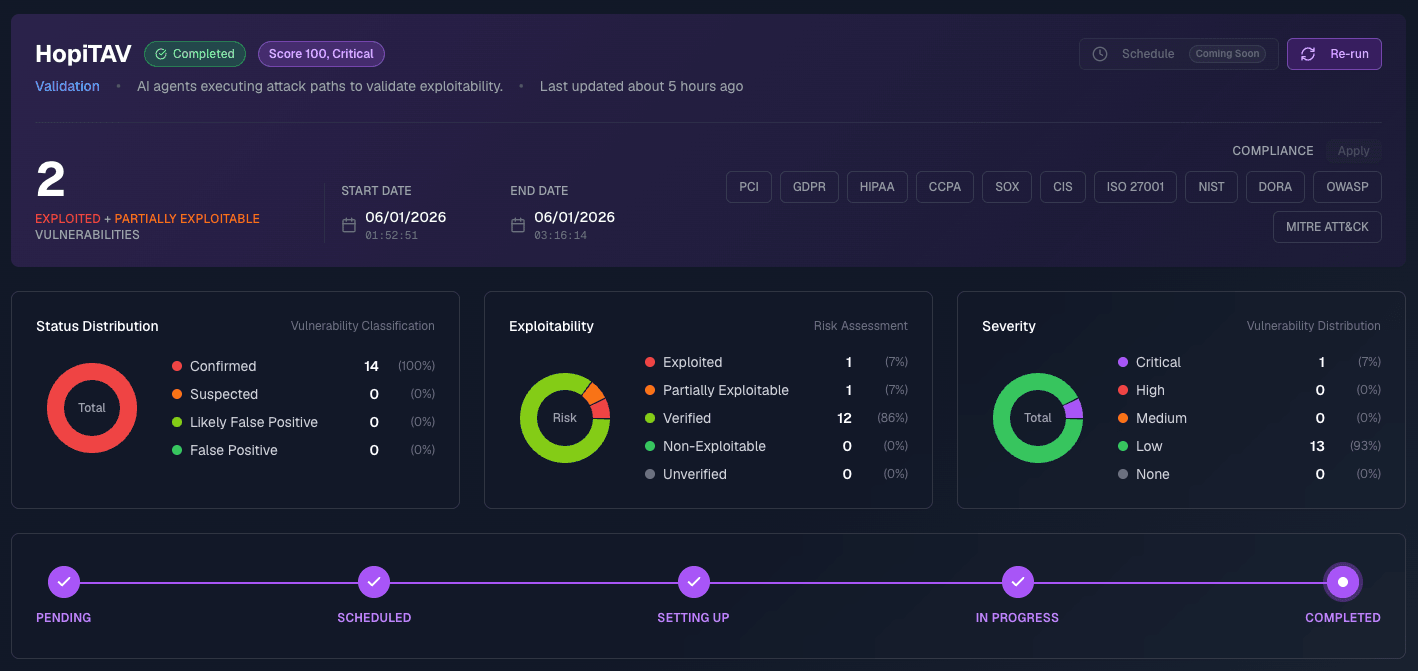Click the Setting Up step checkmark

tap(693, 582)
